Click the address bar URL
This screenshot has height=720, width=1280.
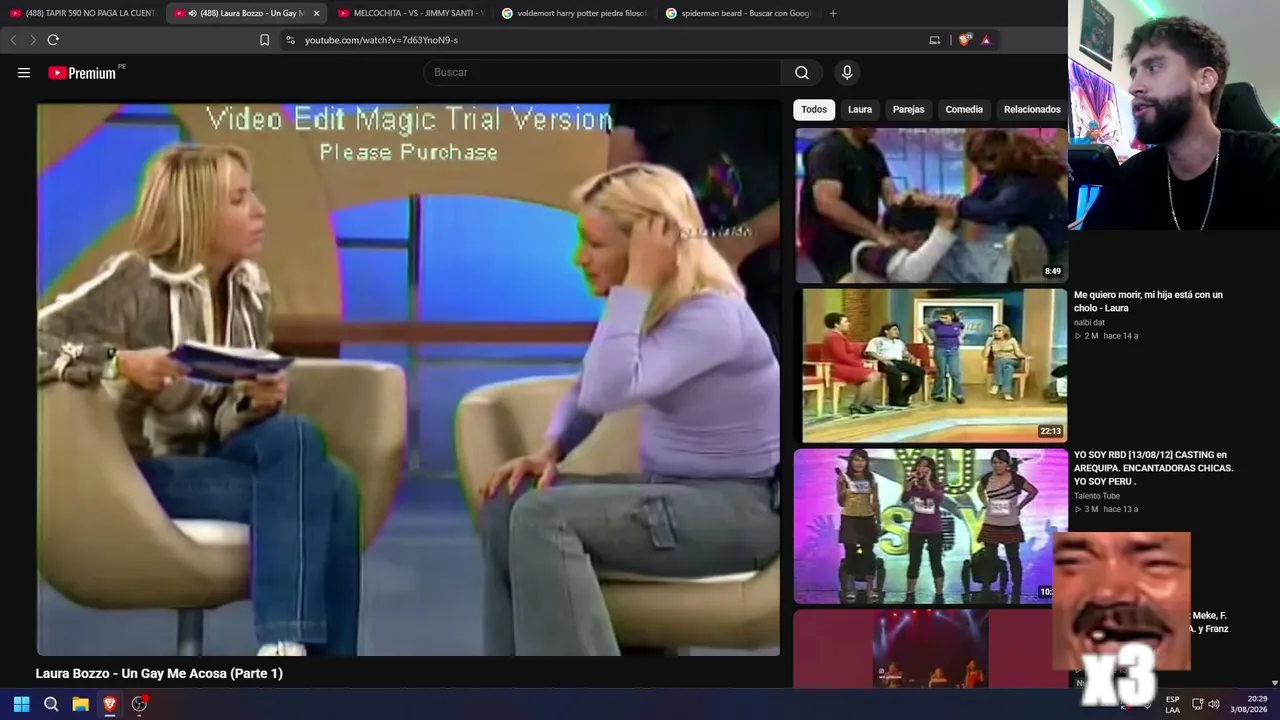[x=381, y=40]
